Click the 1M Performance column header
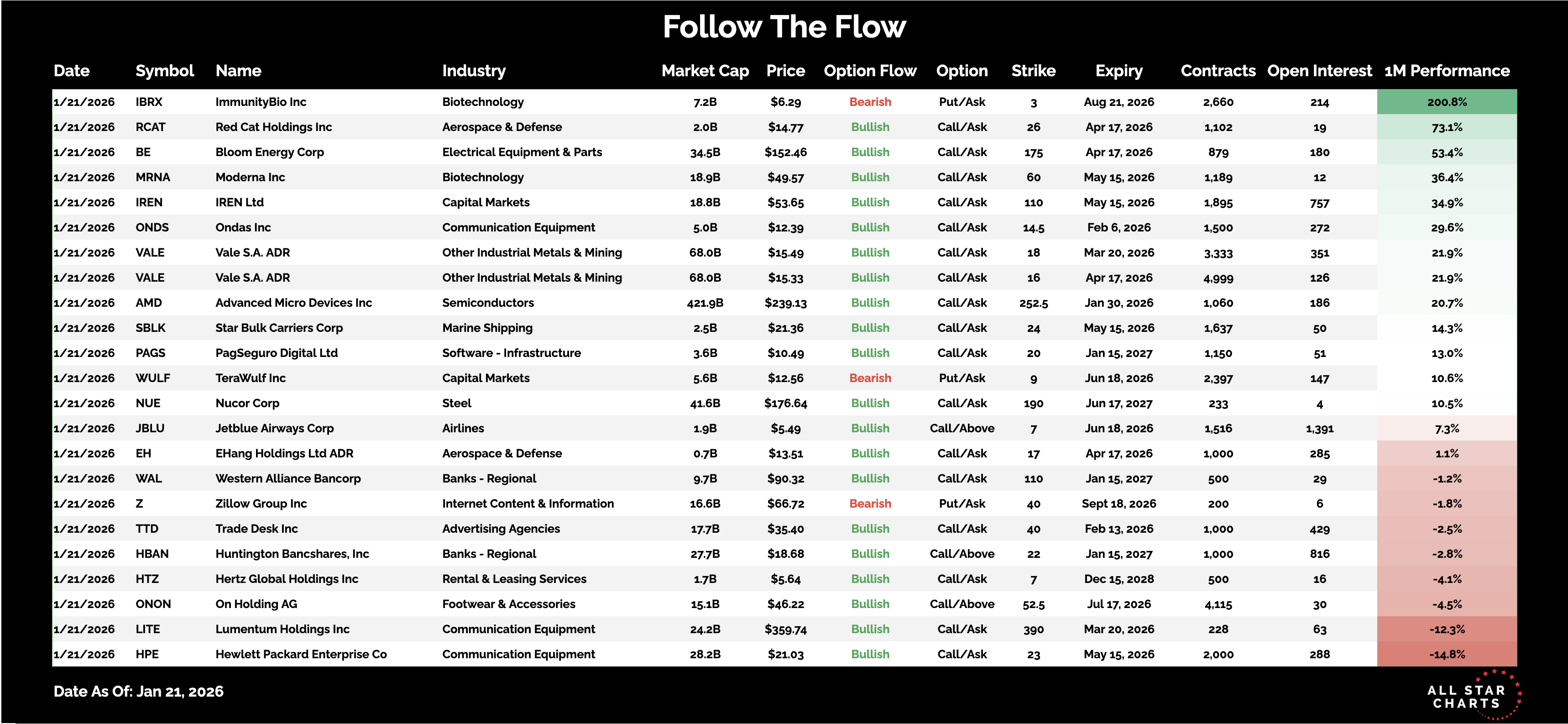The height and width of the screenshot is (724, 1568). [1447, 71]
